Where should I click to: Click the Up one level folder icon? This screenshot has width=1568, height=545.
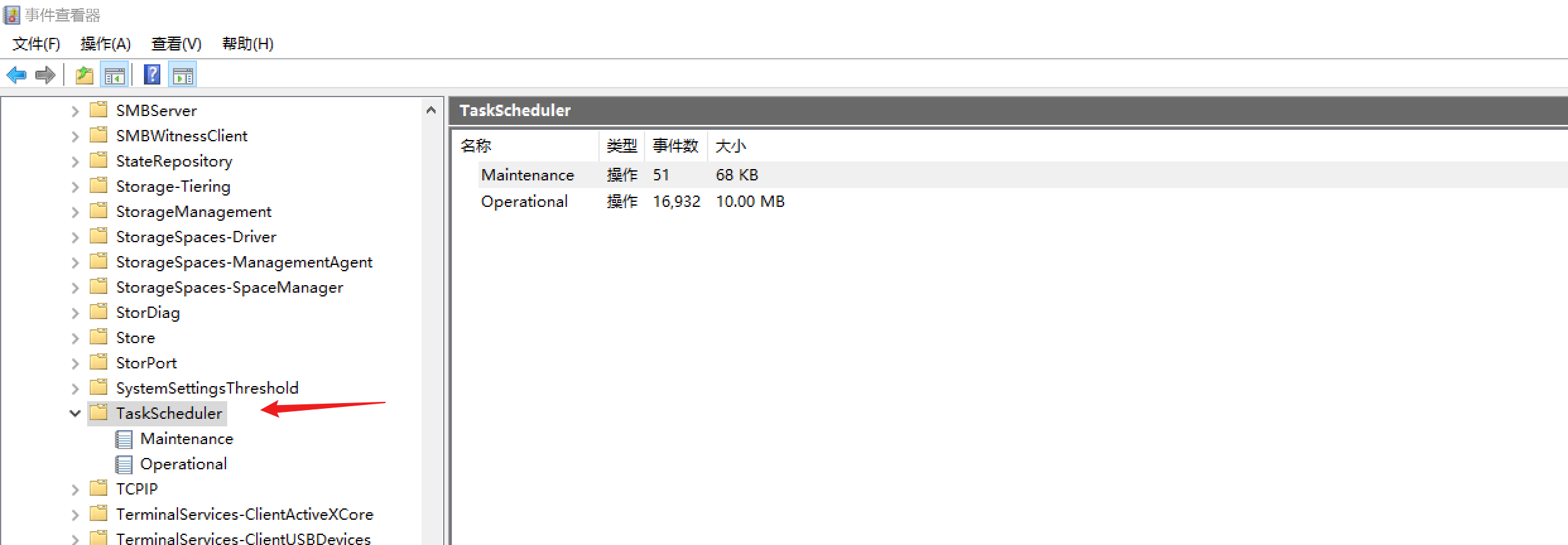tap(84, 76)
